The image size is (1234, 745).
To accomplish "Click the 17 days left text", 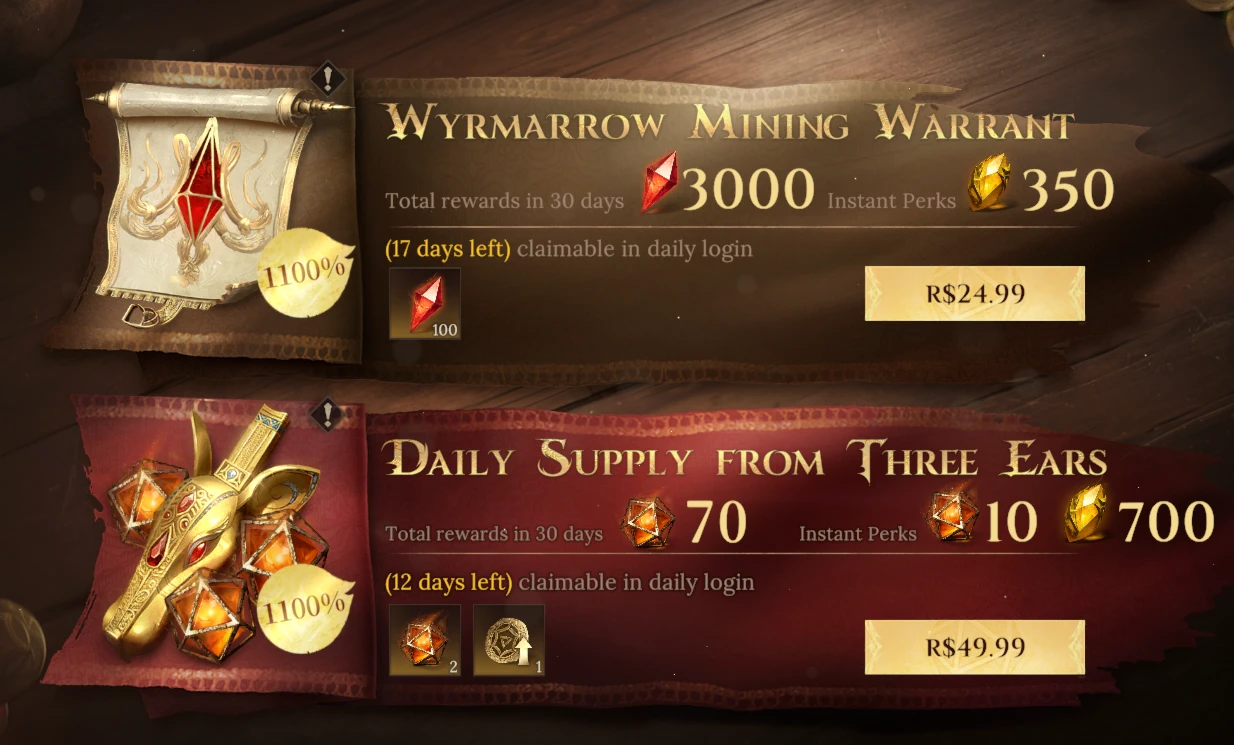I will [x=448, y=249].
